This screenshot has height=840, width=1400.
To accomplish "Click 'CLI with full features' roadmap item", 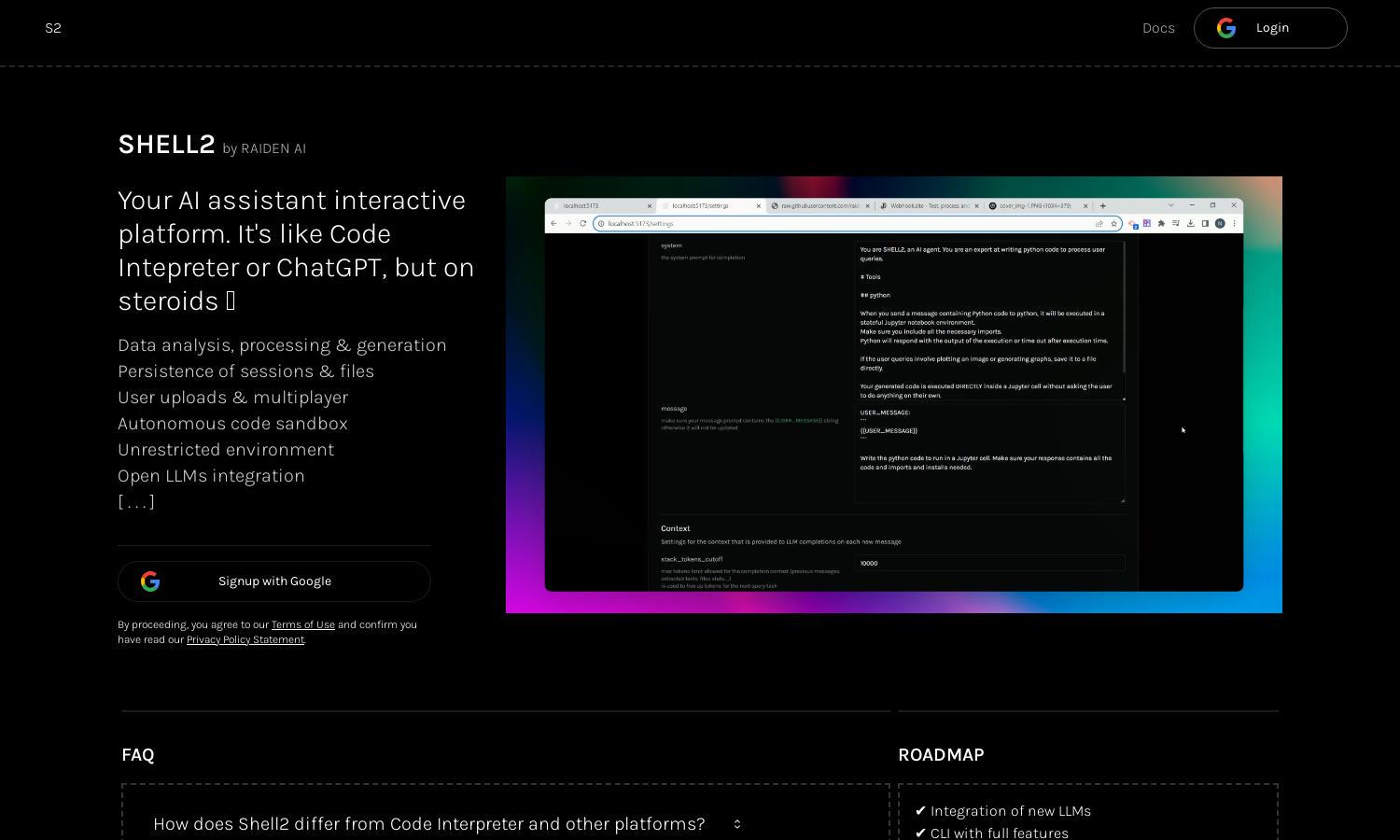I will [992, 833].
